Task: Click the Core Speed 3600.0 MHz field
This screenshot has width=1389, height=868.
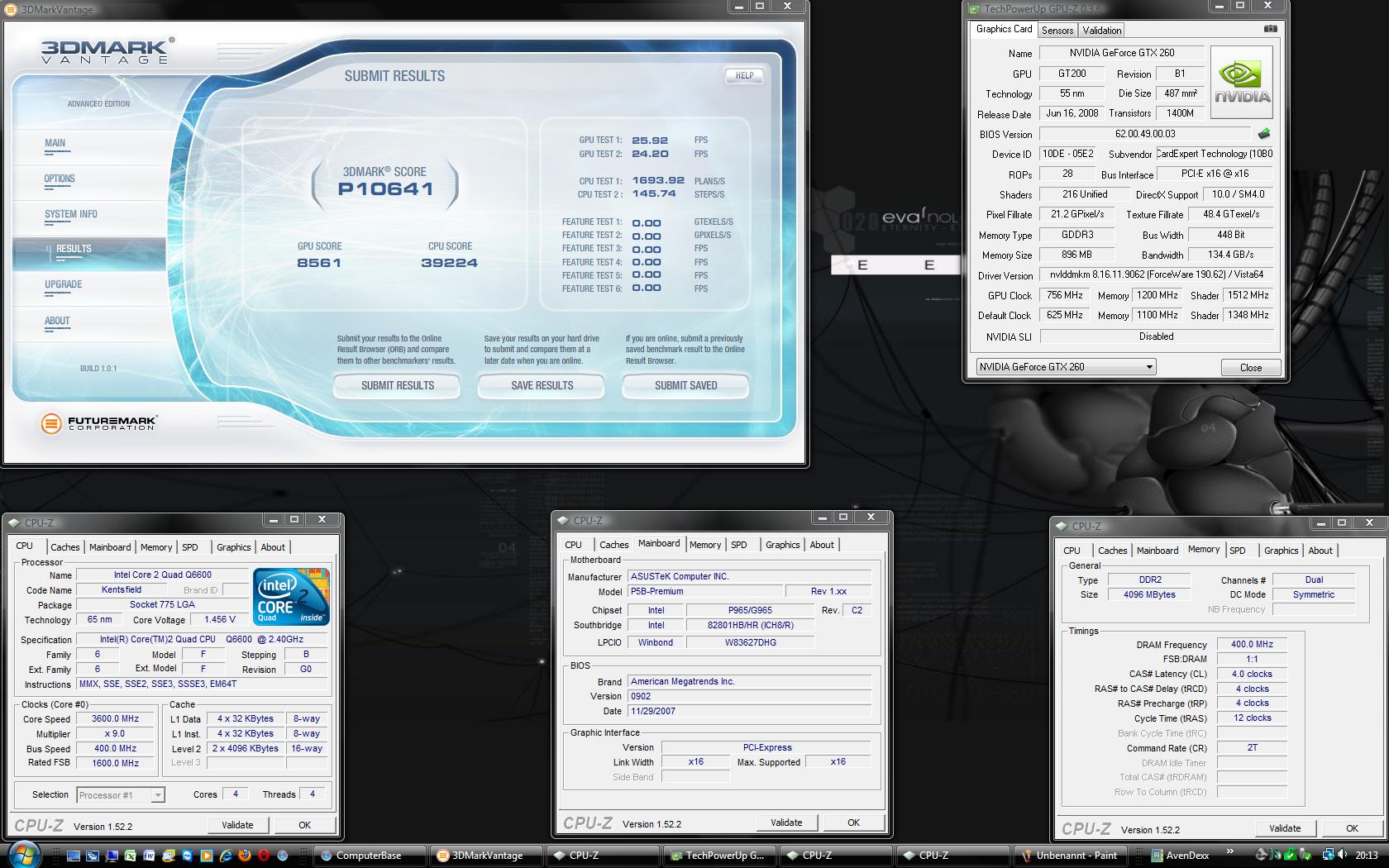Action: [116, 718]
